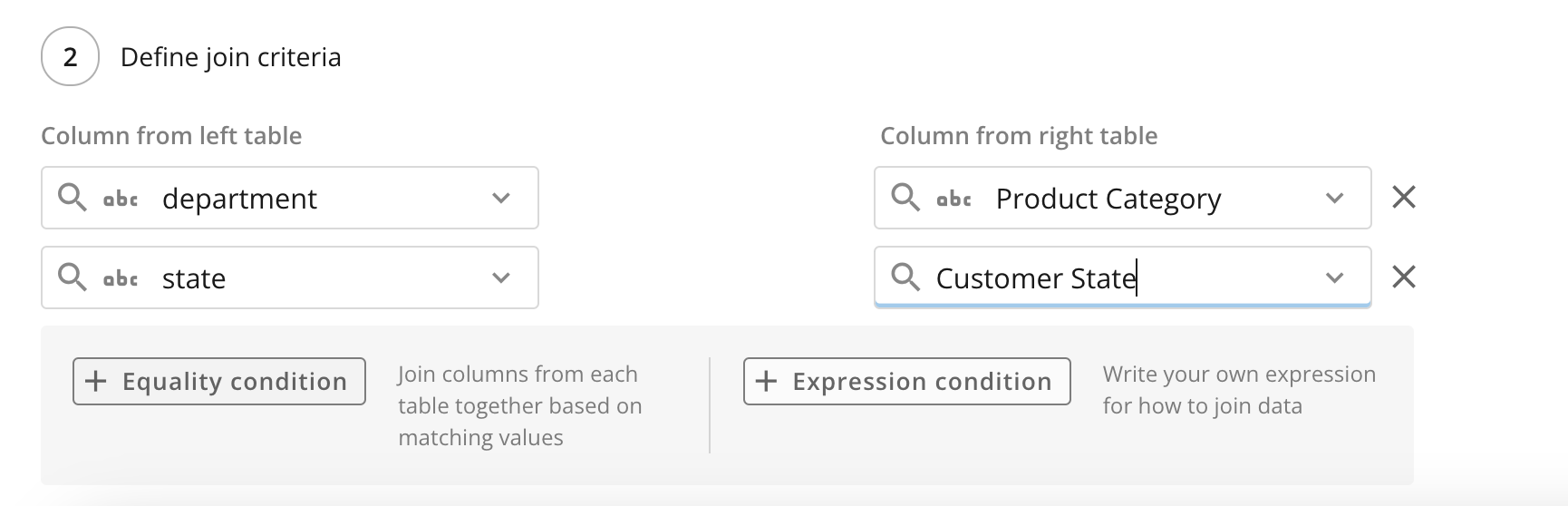Click the search icon in Product Category field
The width and height of the screenshot is (1568, 506).
coord(905,197)
